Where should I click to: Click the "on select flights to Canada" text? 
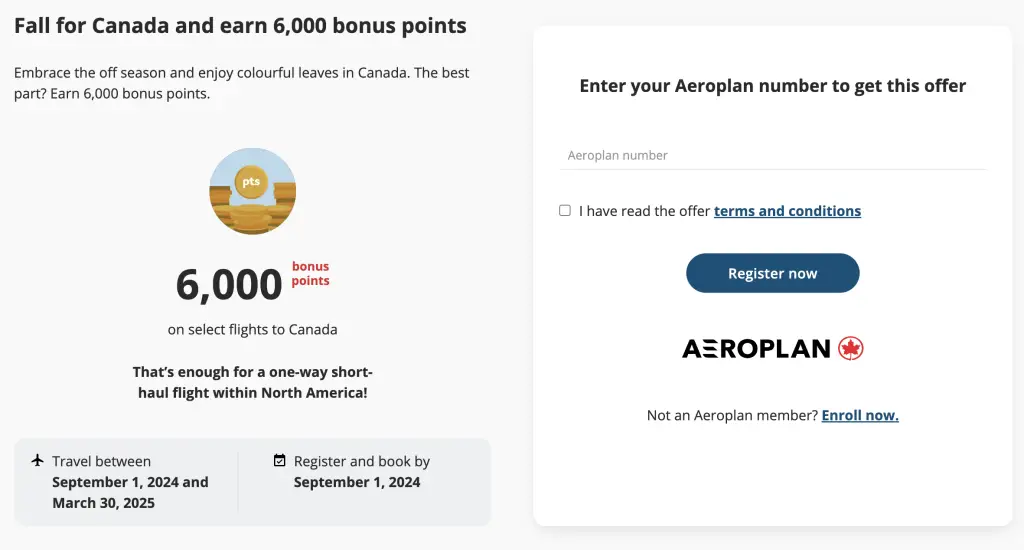252,330
